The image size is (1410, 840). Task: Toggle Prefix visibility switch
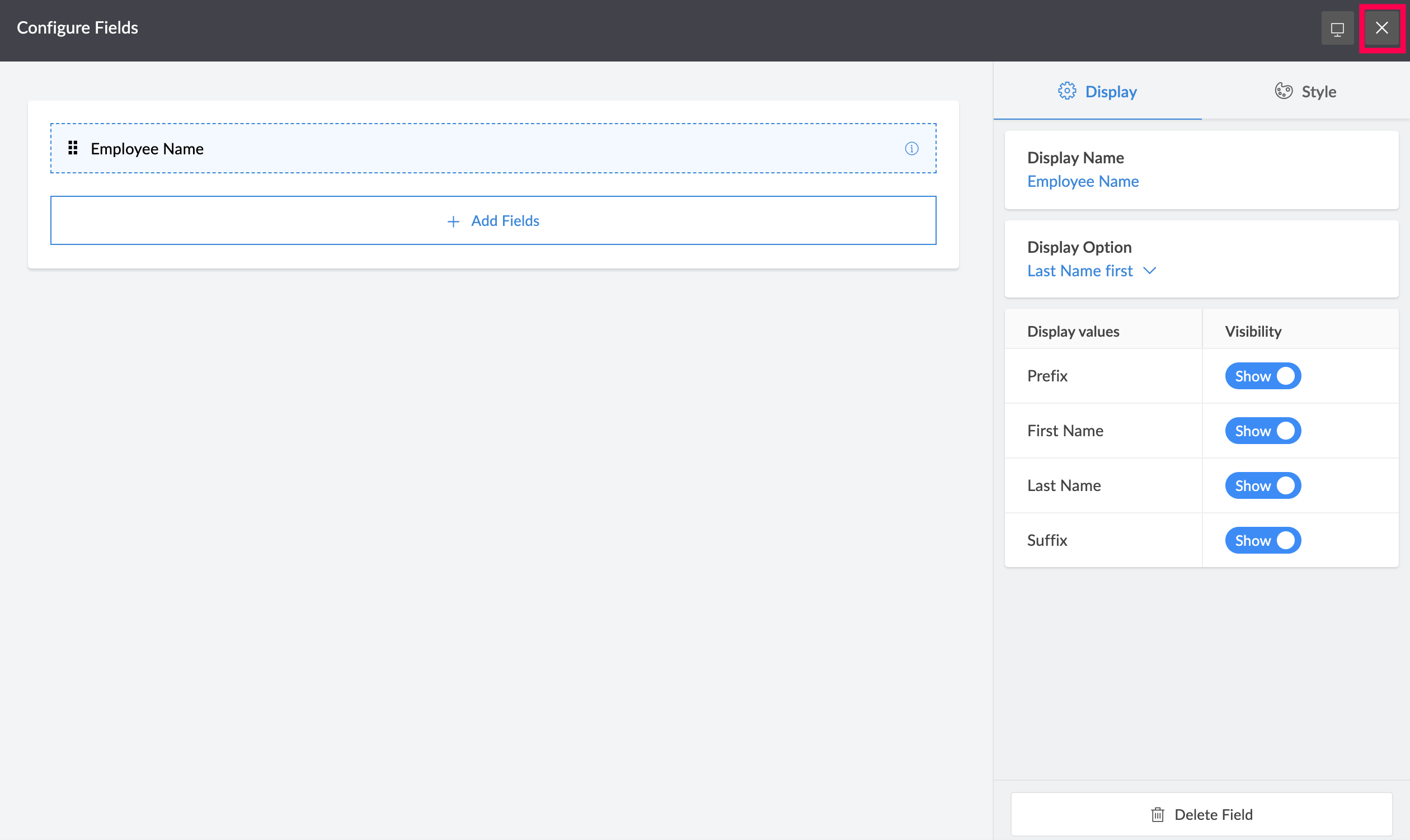pos(1262,376)
